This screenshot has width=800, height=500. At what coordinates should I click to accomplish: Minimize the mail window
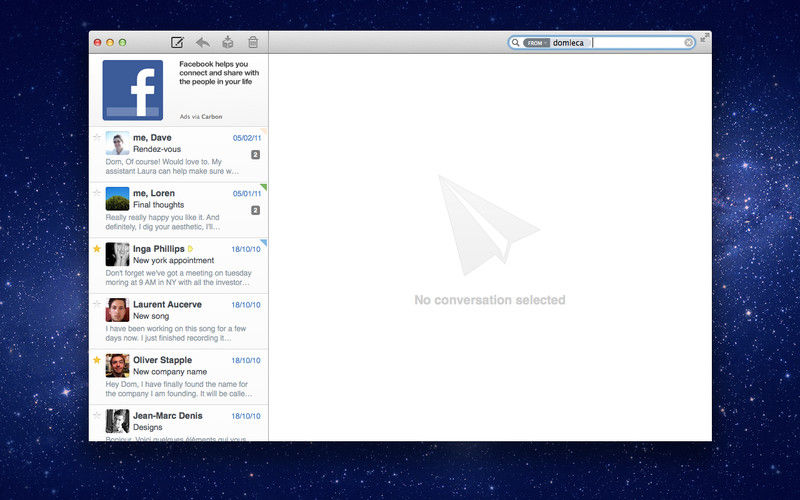click(110, 42)
